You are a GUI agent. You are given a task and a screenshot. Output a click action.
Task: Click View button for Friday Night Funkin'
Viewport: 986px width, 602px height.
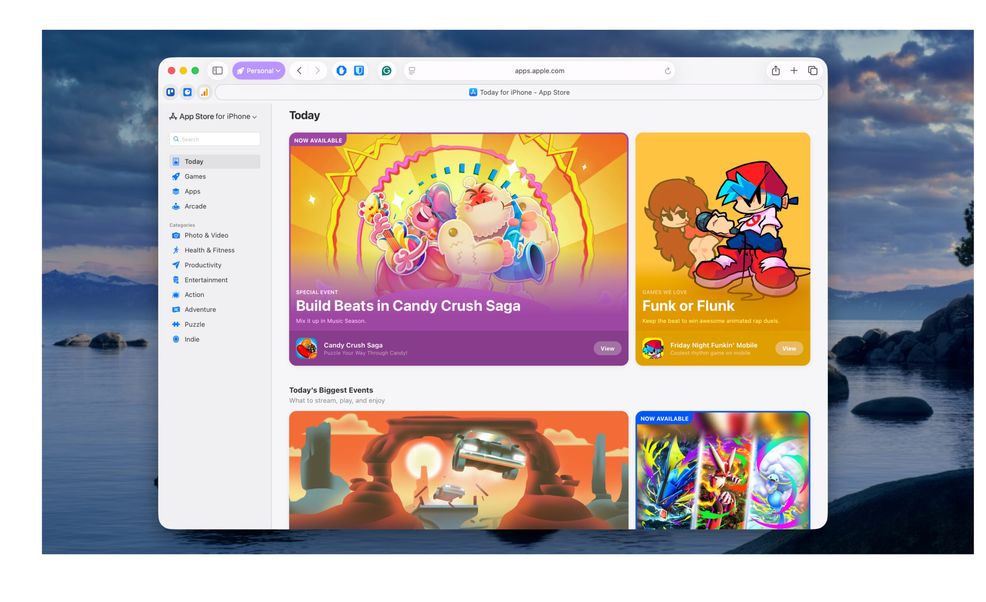pos(789,348)
